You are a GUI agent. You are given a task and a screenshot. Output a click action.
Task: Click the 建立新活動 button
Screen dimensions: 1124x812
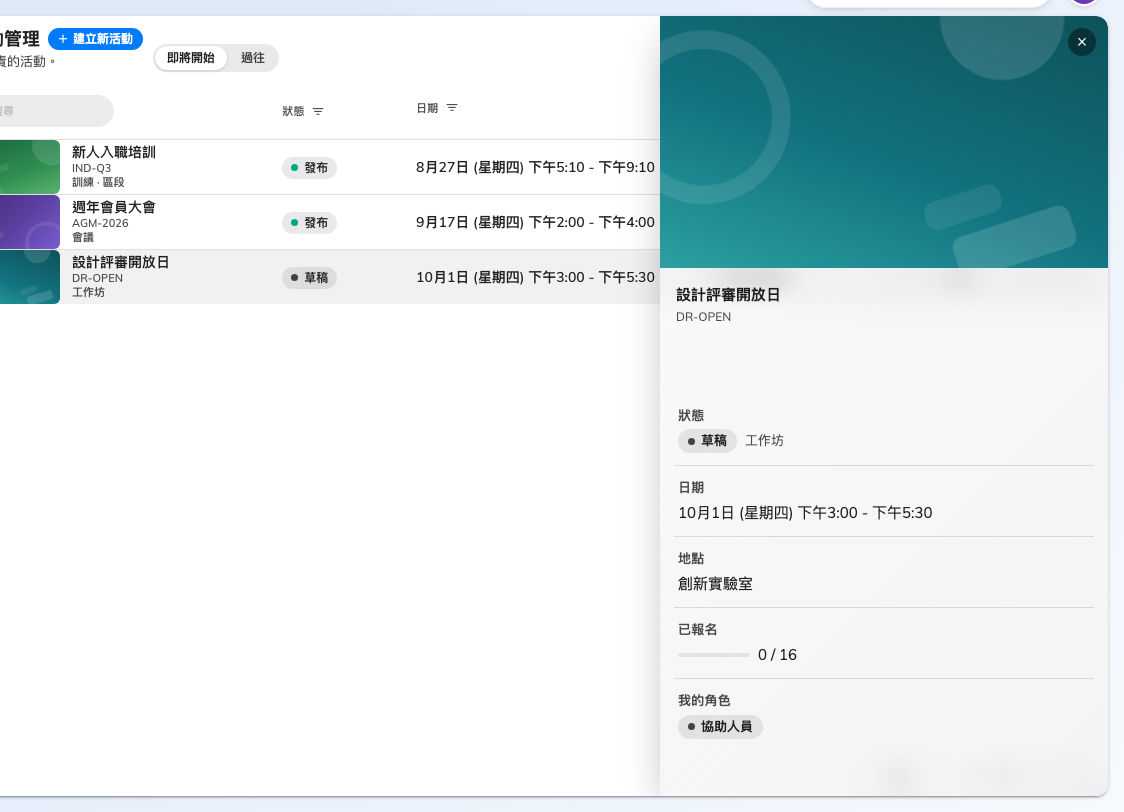(x=95, y=39)
